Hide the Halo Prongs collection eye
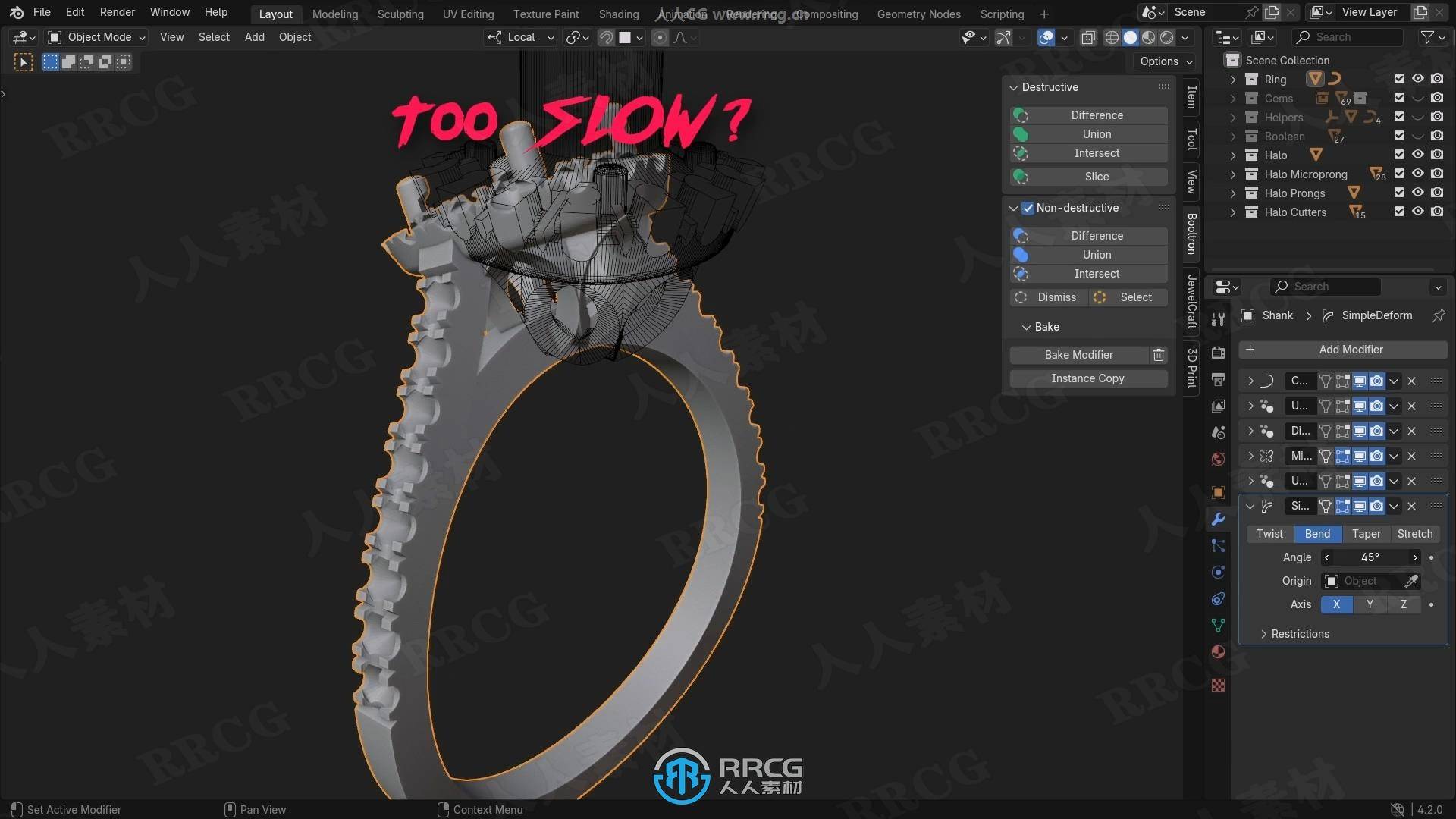The image size is (1456, 819). [x=1417, y=193]
